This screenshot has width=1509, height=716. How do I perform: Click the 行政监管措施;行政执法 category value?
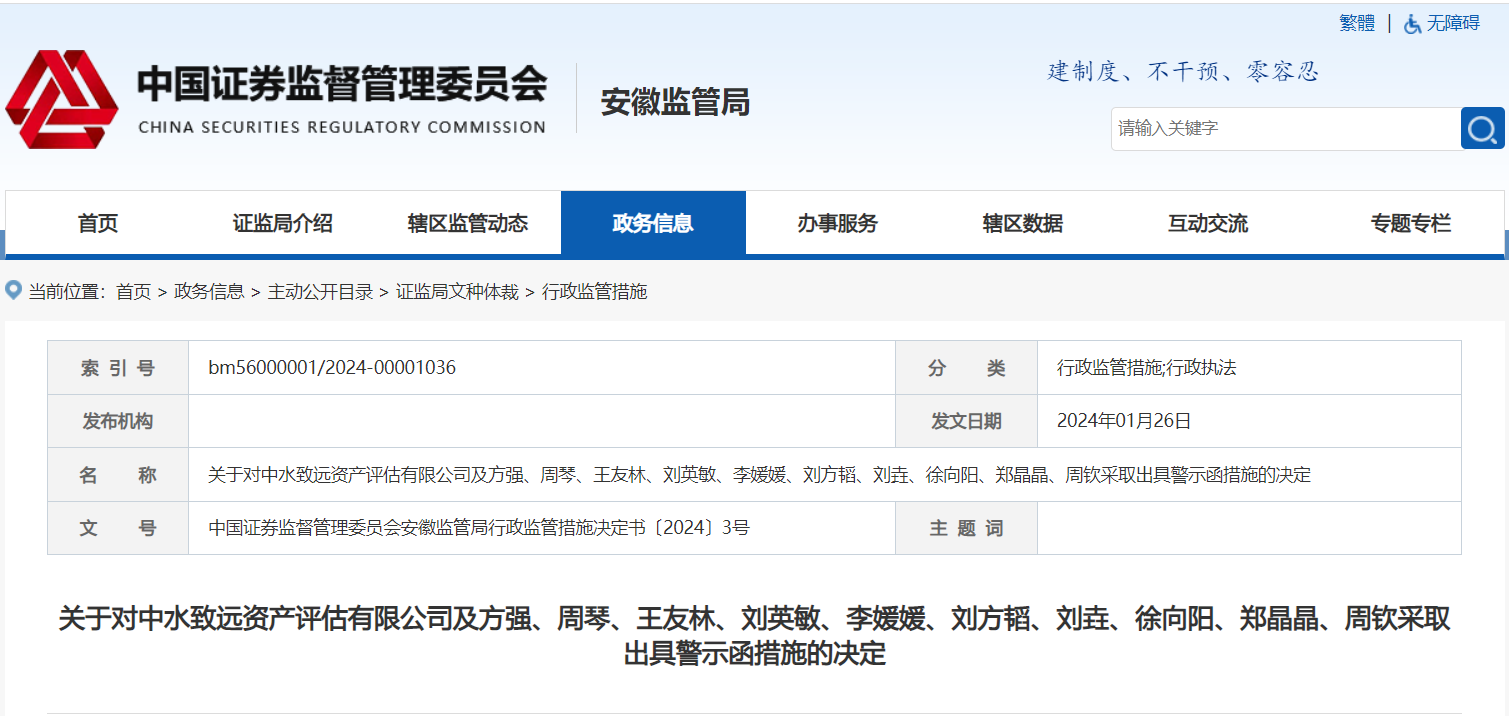pos(1146,368)
